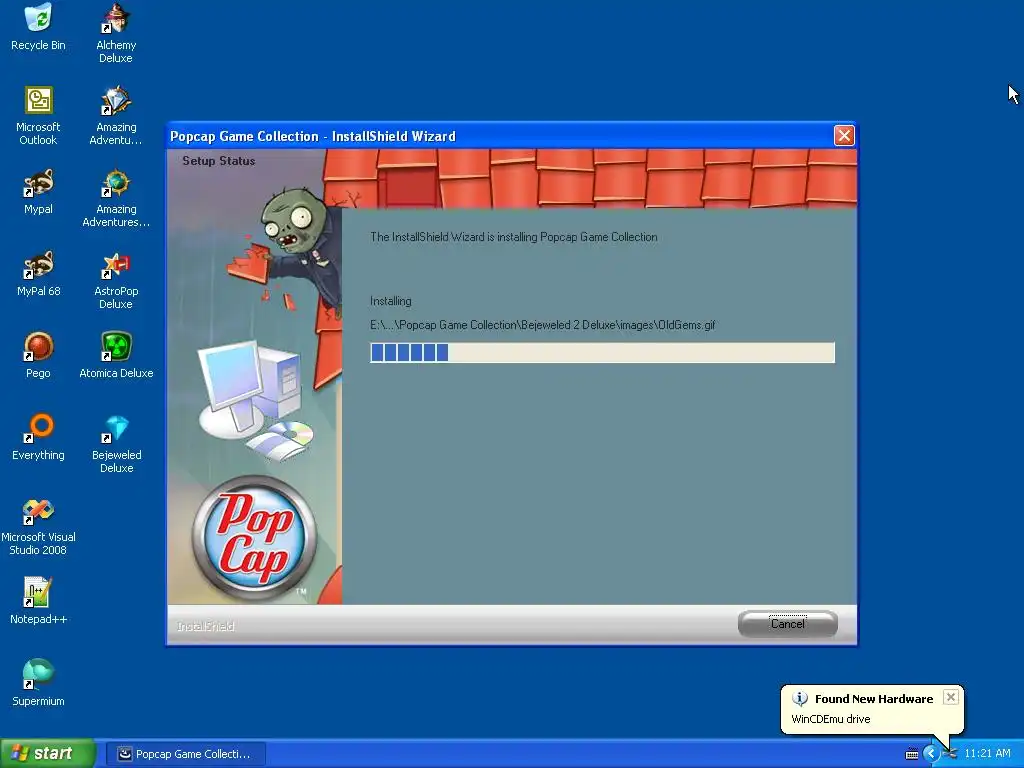Image resolution: width=1024 pixels, height=768 pixels.
Task: Click the 11:21 AM taskbar clock
Action: pyautogui.click(x=987, y=754)
